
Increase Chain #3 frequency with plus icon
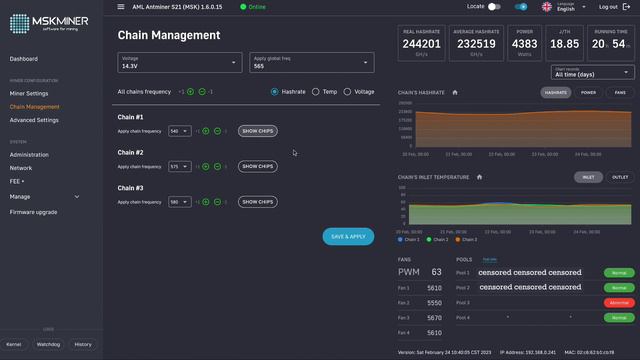tap(206, 202)
